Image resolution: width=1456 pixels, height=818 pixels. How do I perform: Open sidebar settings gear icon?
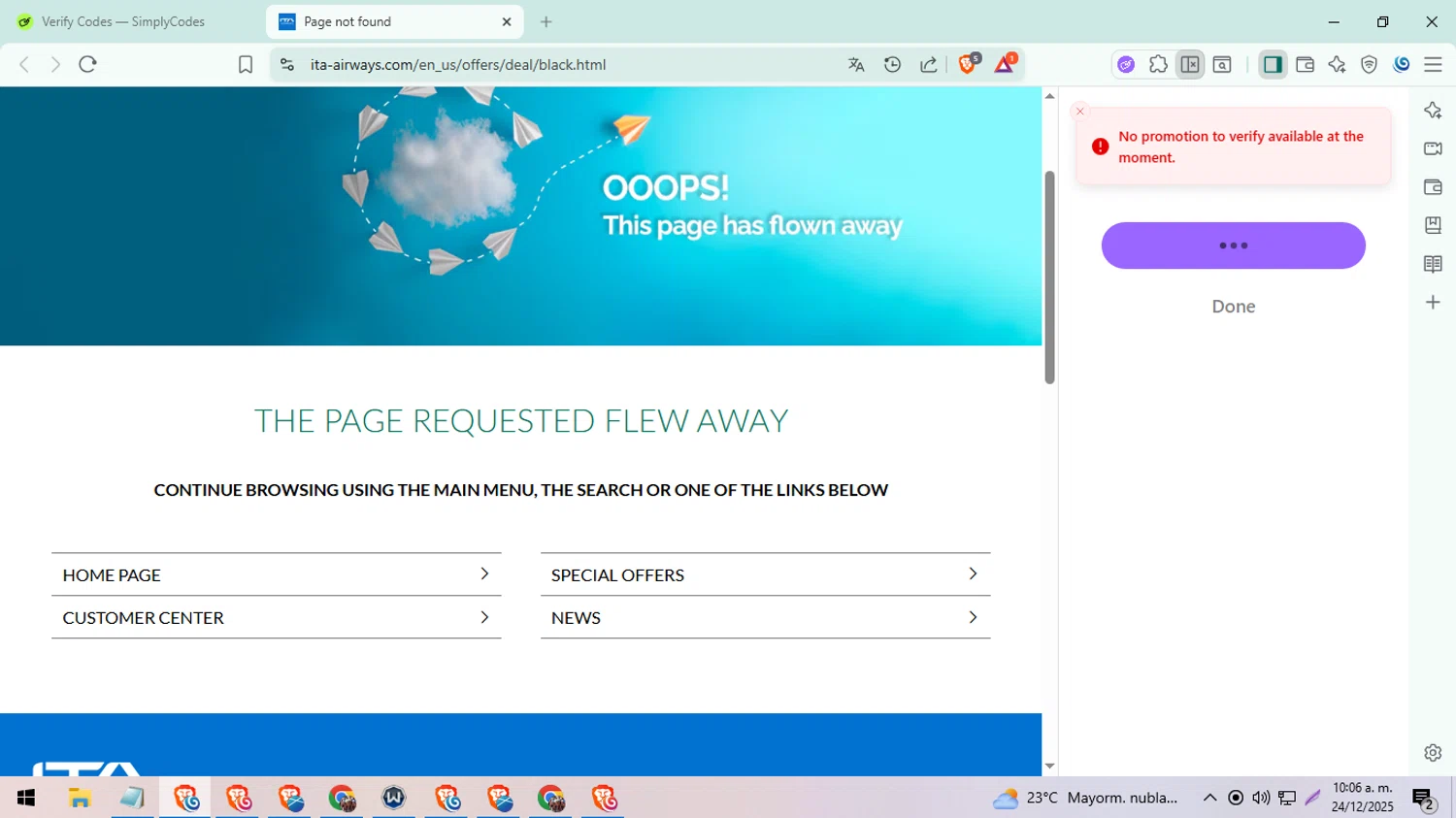pos(1433,753)
